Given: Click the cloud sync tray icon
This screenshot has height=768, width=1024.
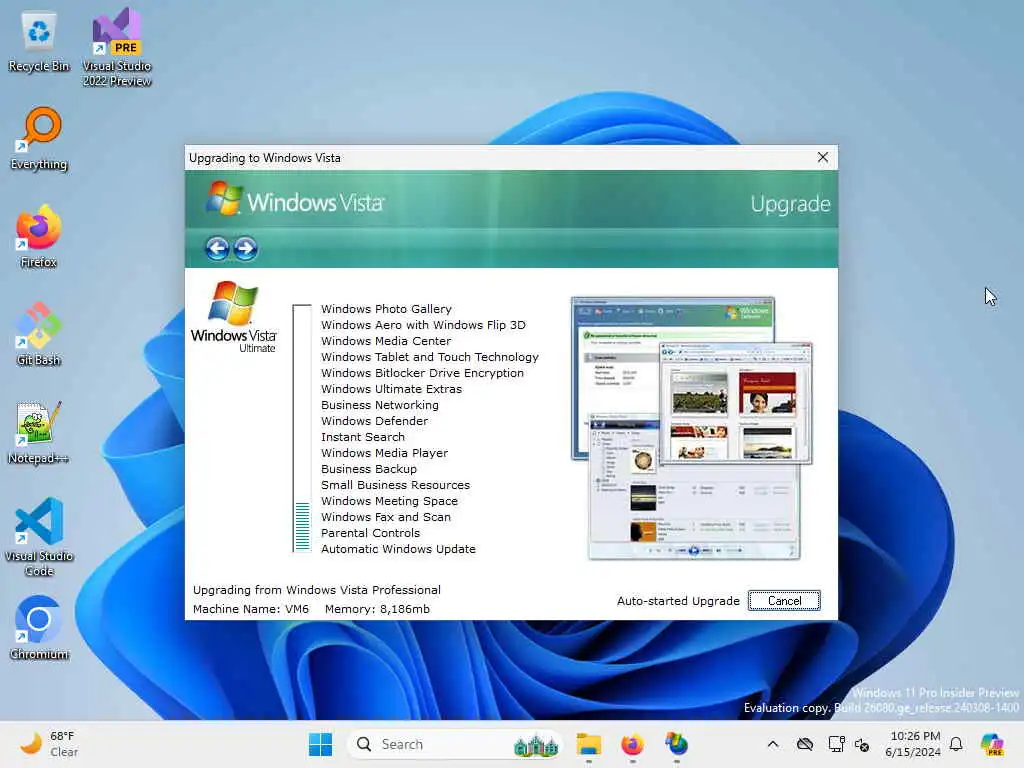Looking at the screenshot, I should pos(805,744).
